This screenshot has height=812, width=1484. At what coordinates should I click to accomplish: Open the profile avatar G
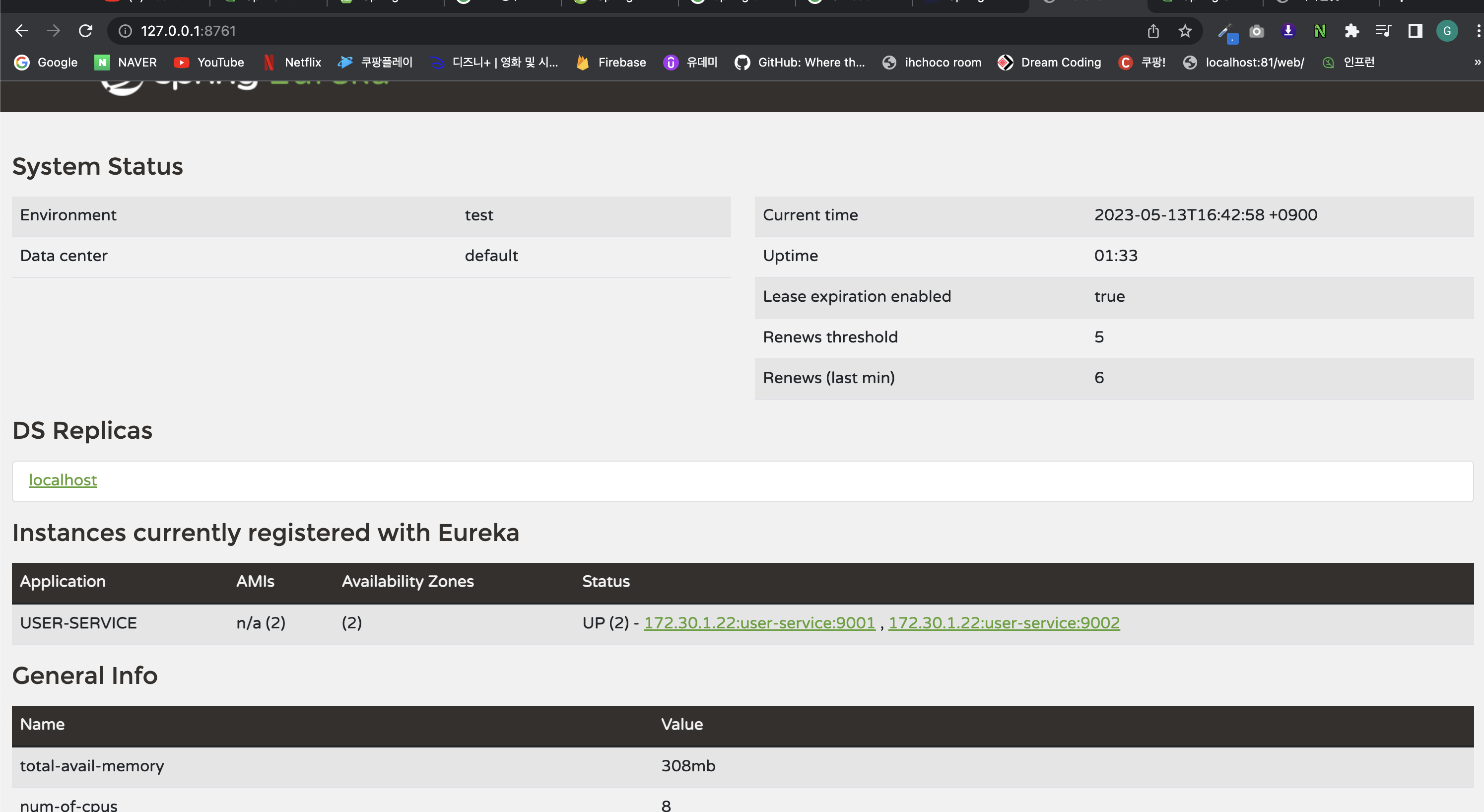pos(1447,31)
